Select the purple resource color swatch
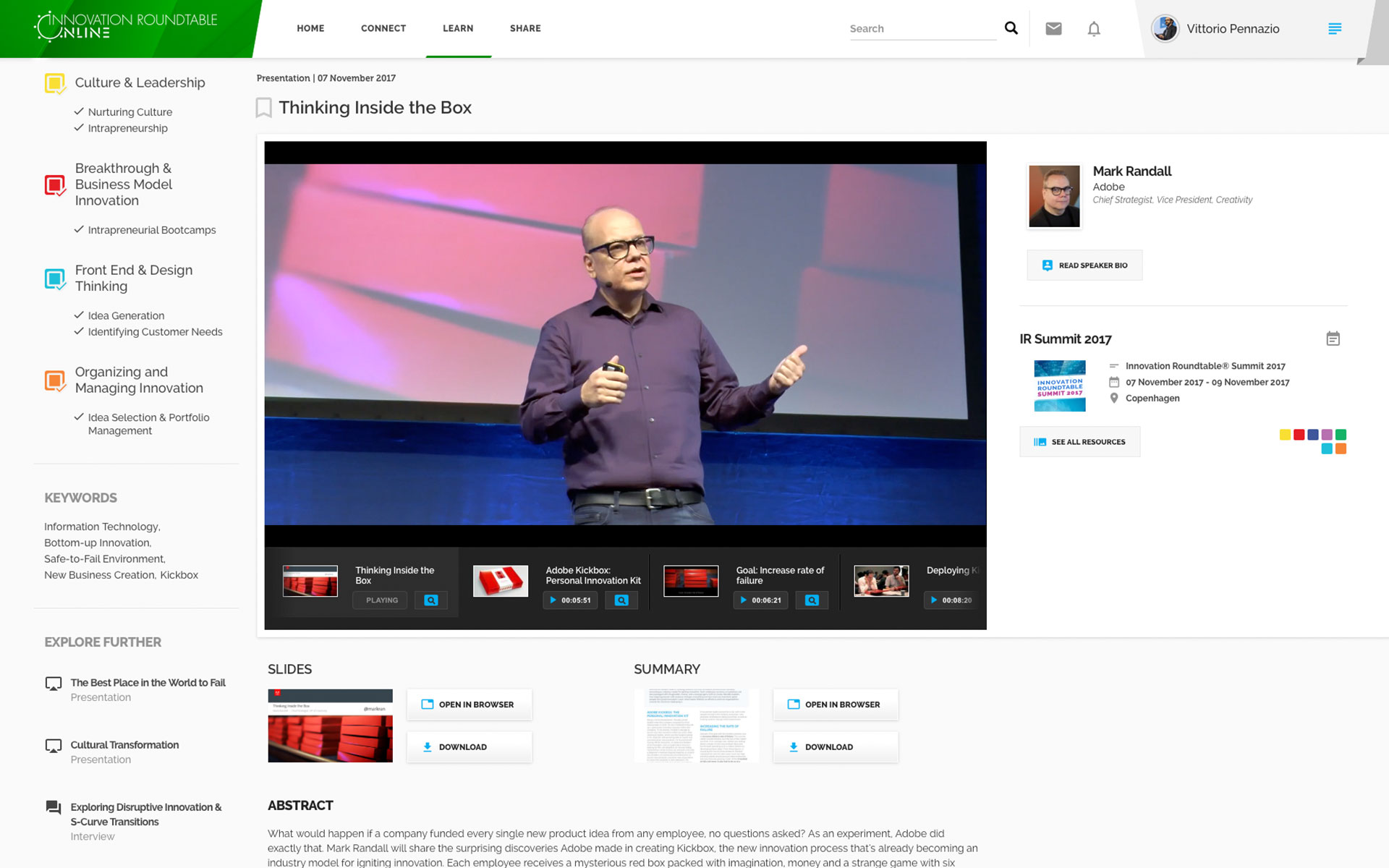 (1327, 434)
